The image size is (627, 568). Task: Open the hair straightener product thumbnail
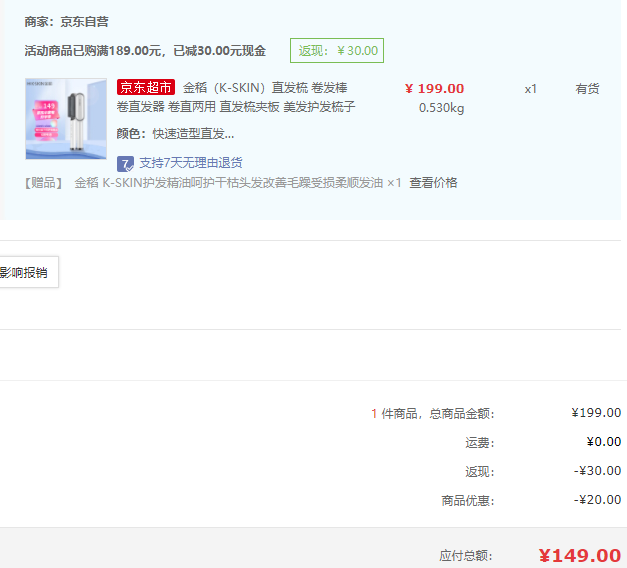[x=66, y=119]
